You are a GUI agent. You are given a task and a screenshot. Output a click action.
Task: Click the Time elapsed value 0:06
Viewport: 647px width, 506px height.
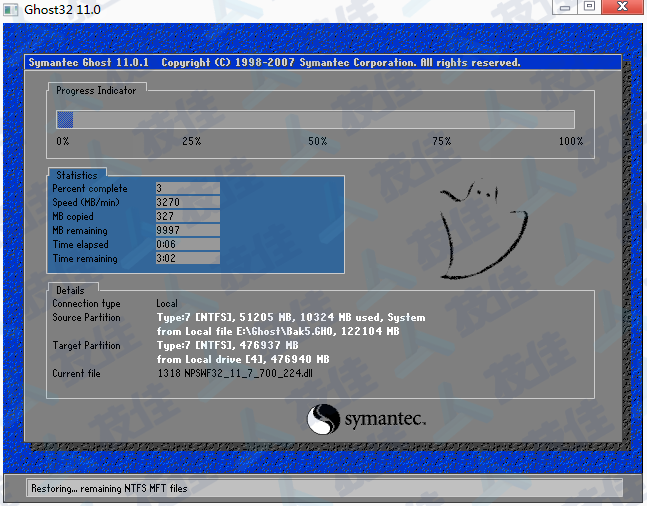[188, 244]
